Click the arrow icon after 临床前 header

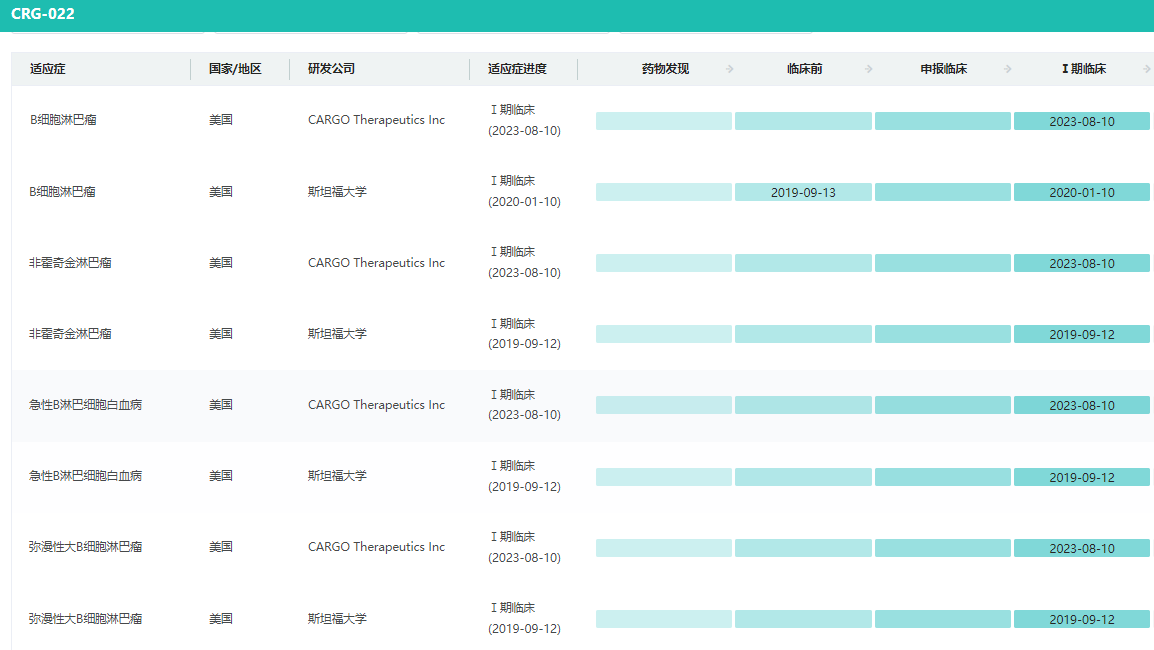pyautogui.click(x=868, y=68)
